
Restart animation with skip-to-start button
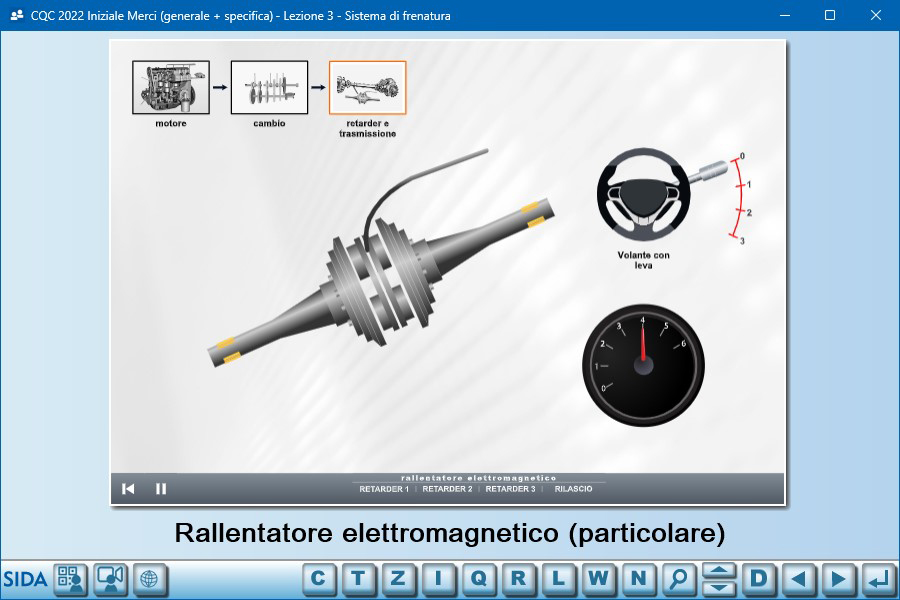coord(128,489)
